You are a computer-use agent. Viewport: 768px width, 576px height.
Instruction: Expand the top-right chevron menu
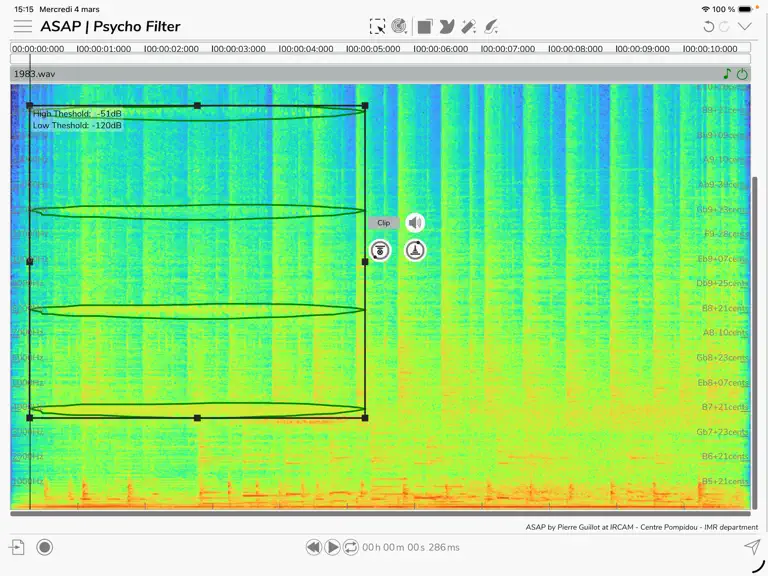pyautogui.click(x=744, y=26)
